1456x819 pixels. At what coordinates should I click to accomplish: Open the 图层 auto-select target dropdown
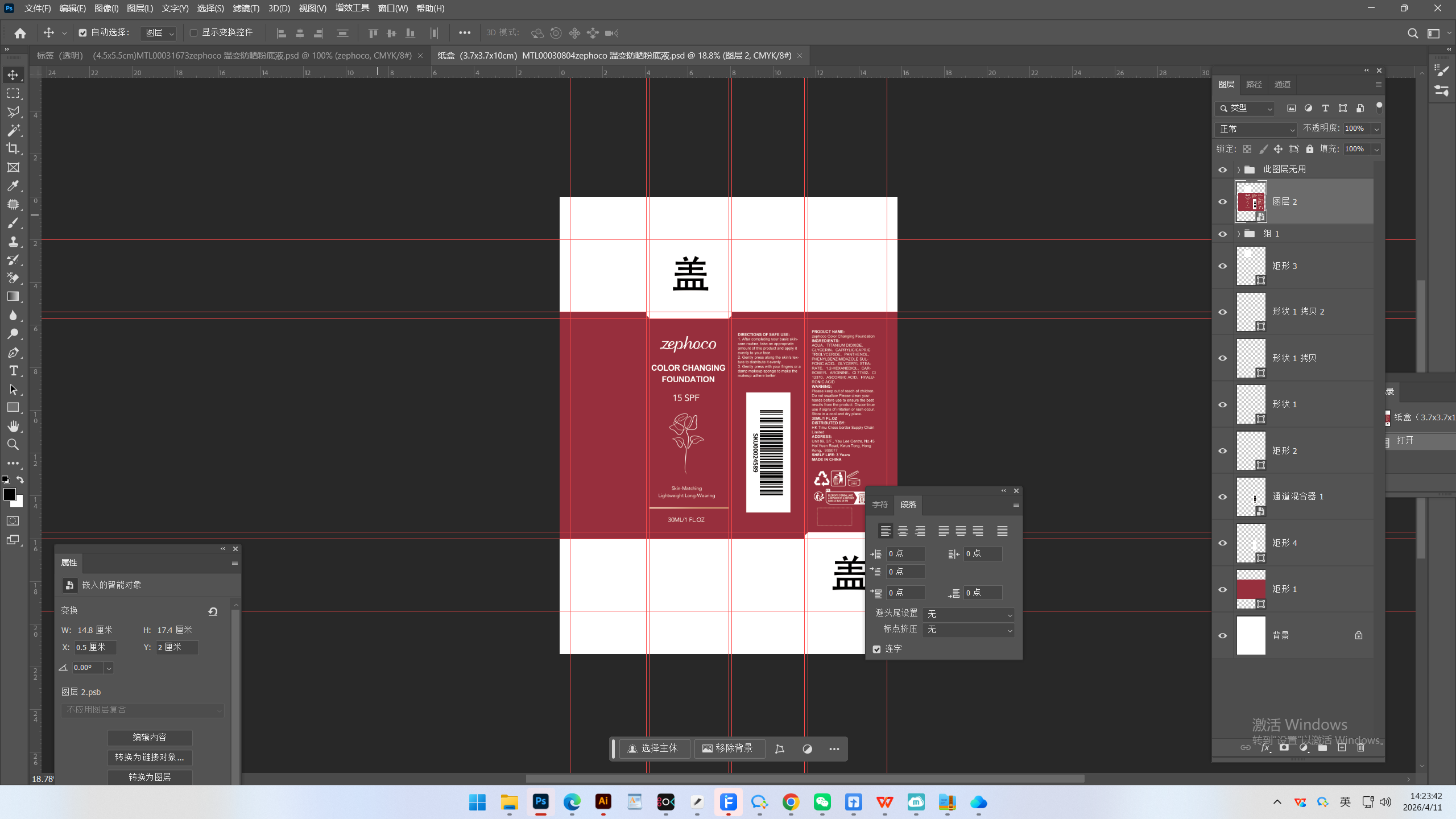coord(158,34)
